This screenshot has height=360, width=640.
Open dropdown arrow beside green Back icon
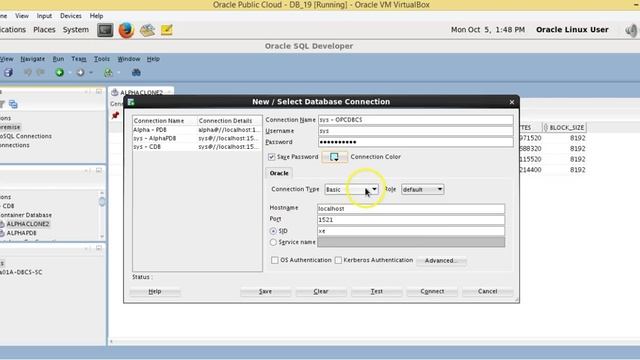click(x=70, y=73)
